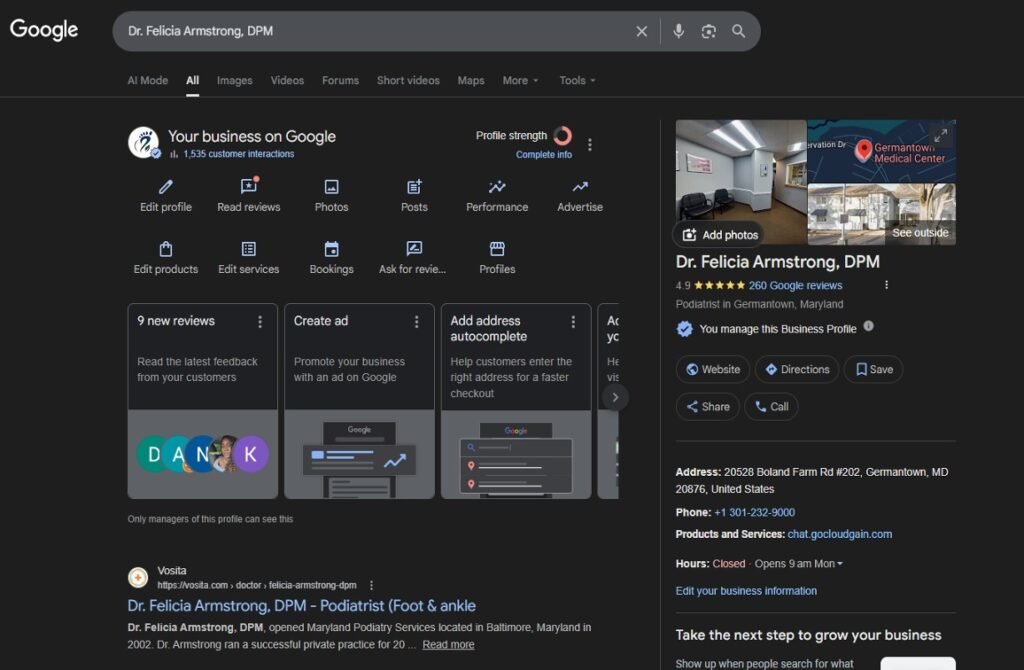This screenshot has height=670, width=1024.
Task: Open the Tools dropdown
Action: (x=577, y=80)
